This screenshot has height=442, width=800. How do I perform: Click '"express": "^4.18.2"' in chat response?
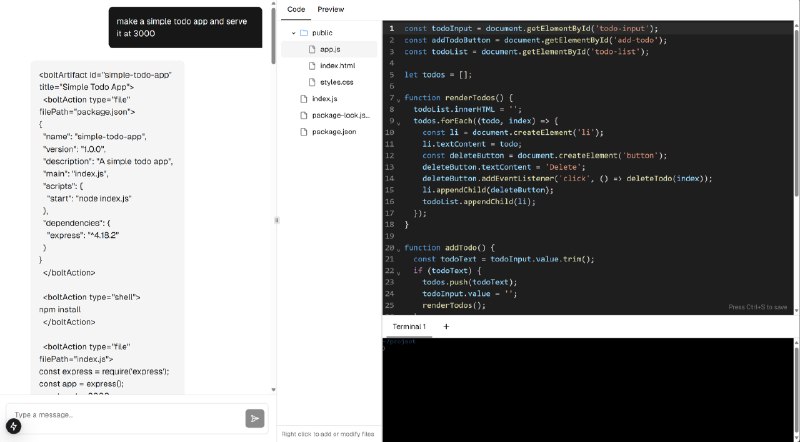click(83, 235)
